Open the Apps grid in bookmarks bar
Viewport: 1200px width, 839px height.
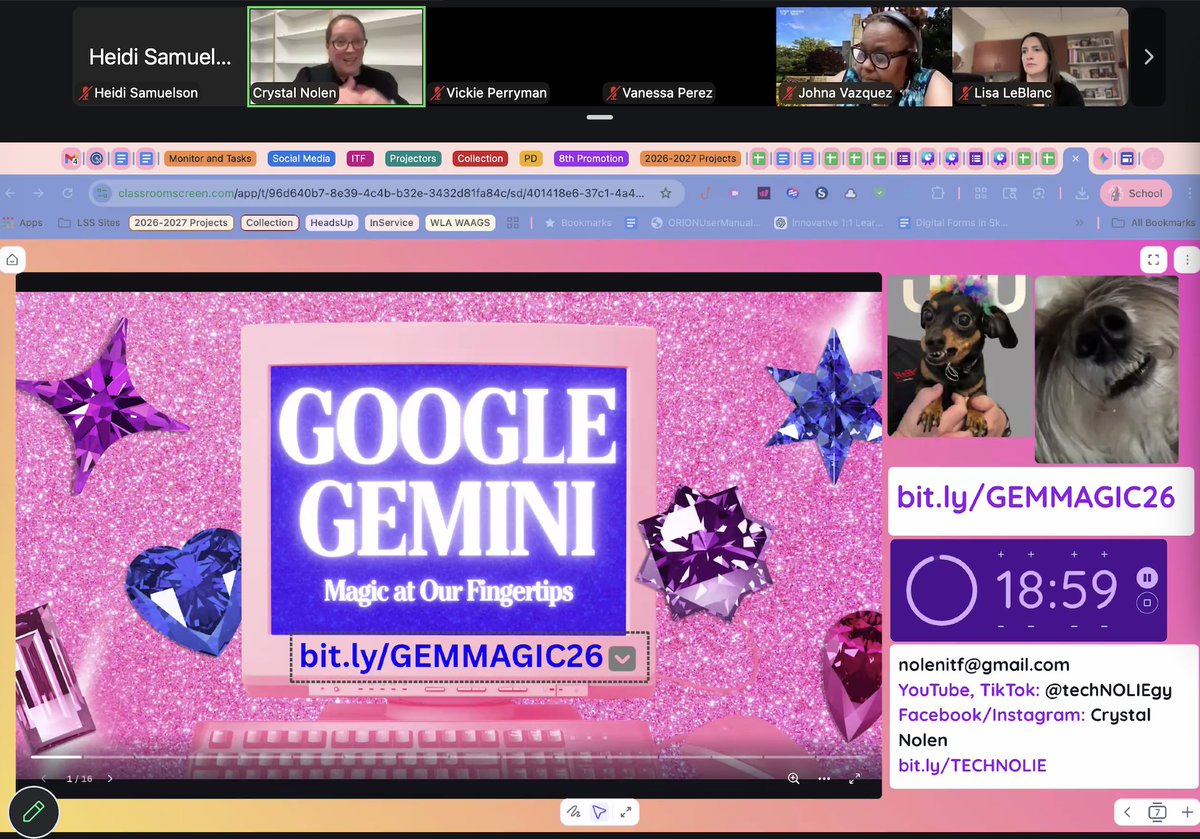(x=24, y=223)
